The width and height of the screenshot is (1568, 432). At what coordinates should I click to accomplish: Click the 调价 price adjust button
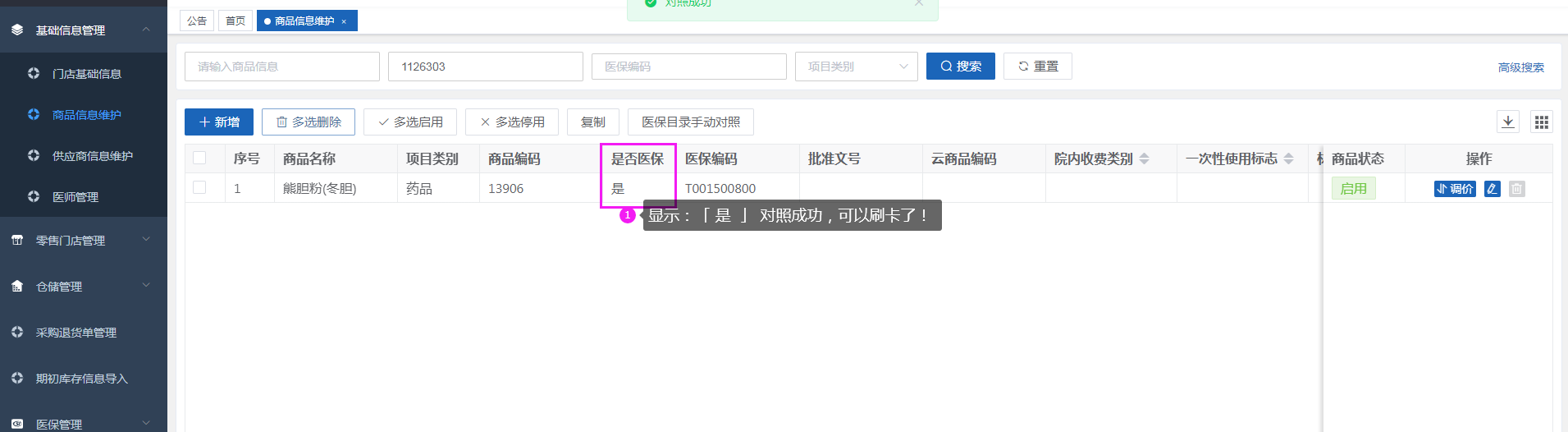[1455, 189]
